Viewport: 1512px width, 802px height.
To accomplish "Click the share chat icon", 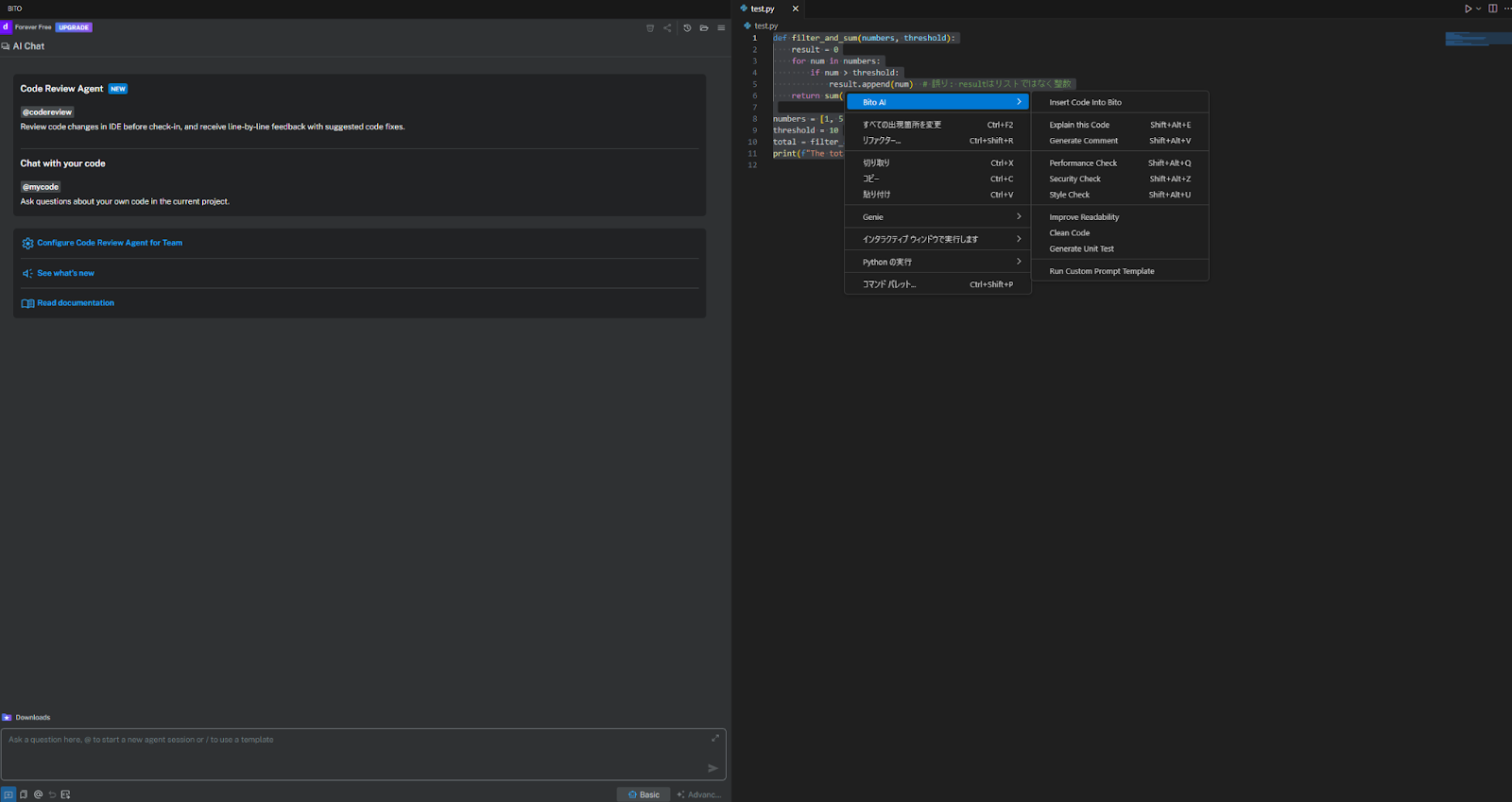I will coord(667,27).
